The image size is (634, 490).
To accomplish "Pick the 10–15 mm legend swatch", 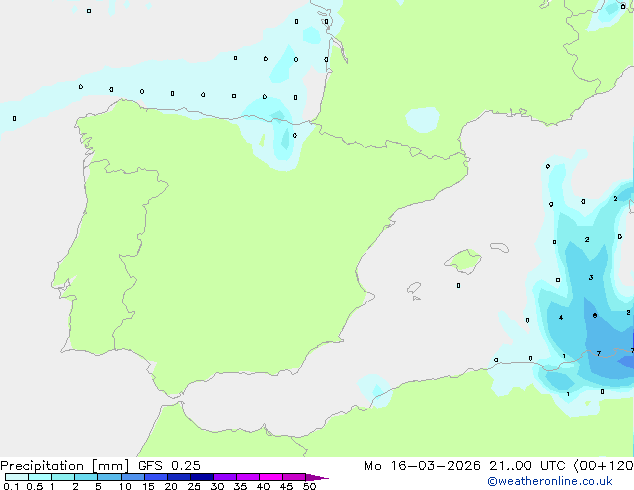I will click(x=133, y=477).
